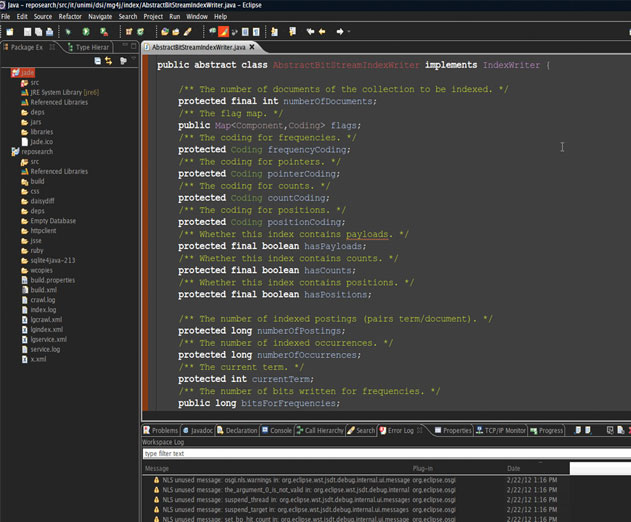Open the Project menu
631x522 pixels.
[153, 17]
